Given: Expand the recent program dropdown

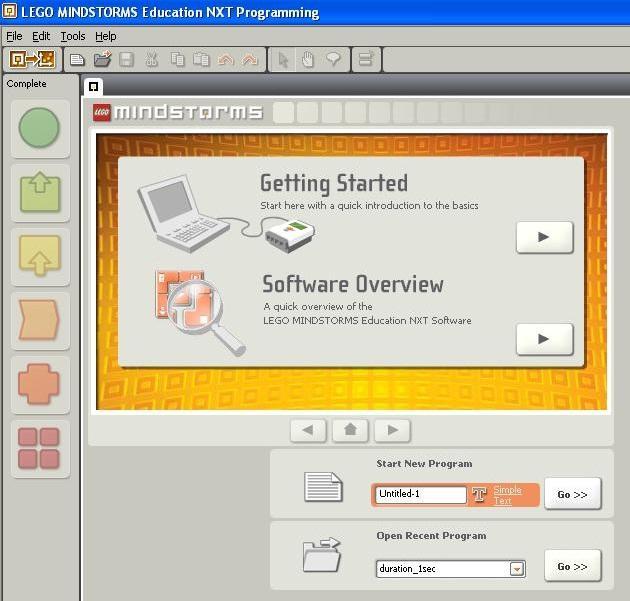Looking at the screenshot, I should pos(517,569).
